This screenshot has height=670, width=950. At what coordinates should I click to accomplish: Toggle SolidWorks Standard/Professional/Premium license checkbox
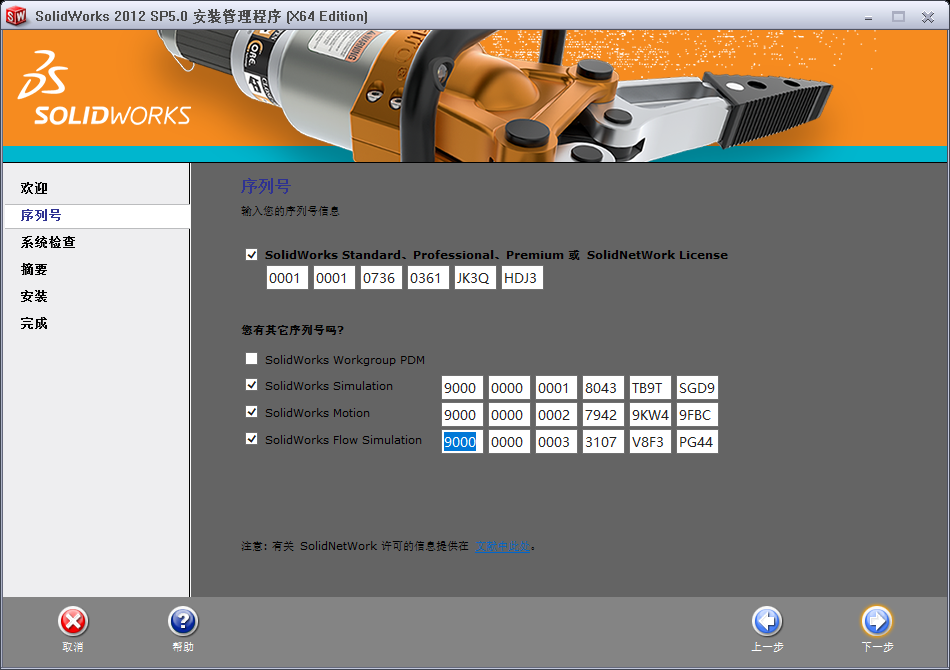[251, 254]
